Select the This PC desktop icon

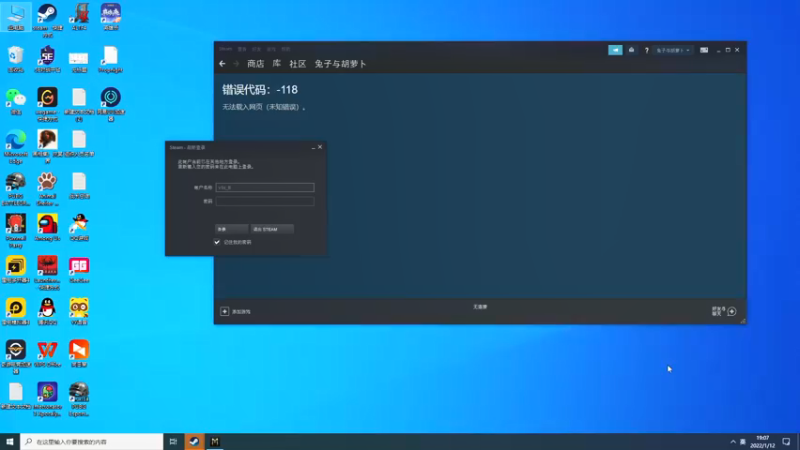16,16
